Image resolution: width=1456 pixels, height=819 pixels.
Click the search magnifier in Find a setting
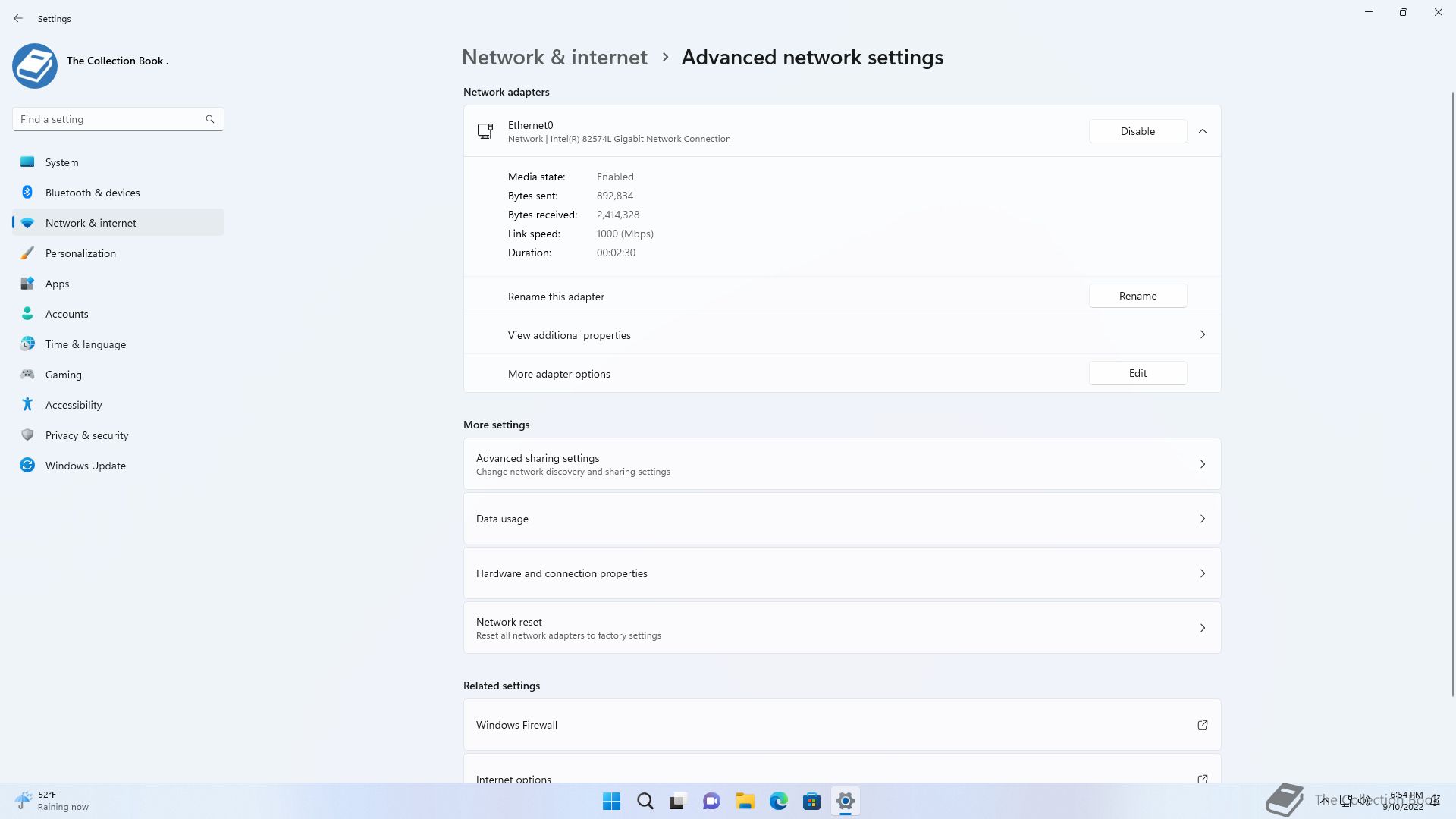(210, 119)
